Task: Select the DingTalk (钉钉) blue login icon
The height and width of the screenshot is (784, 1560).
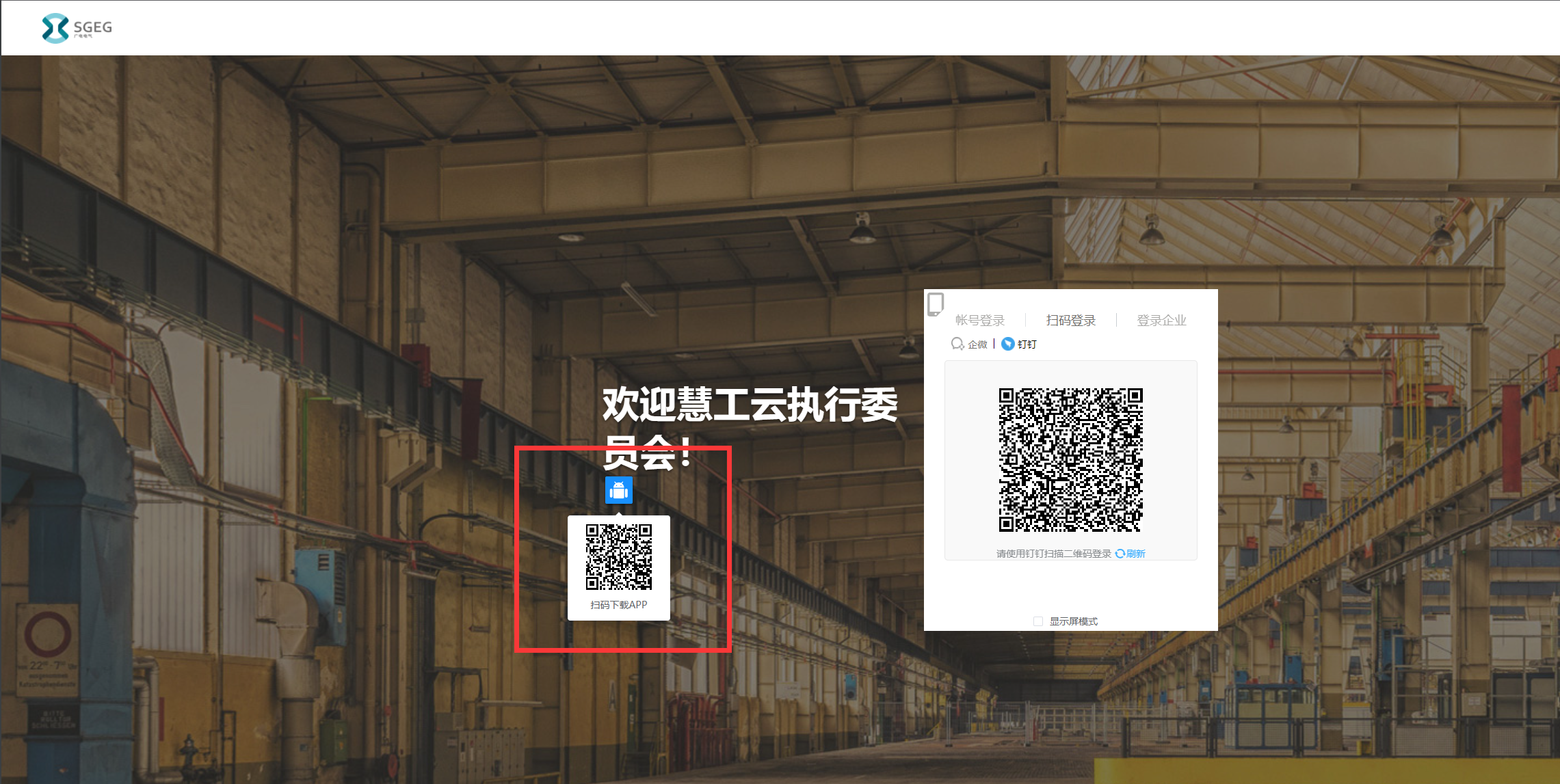Action: click(x=1007, y=344)
